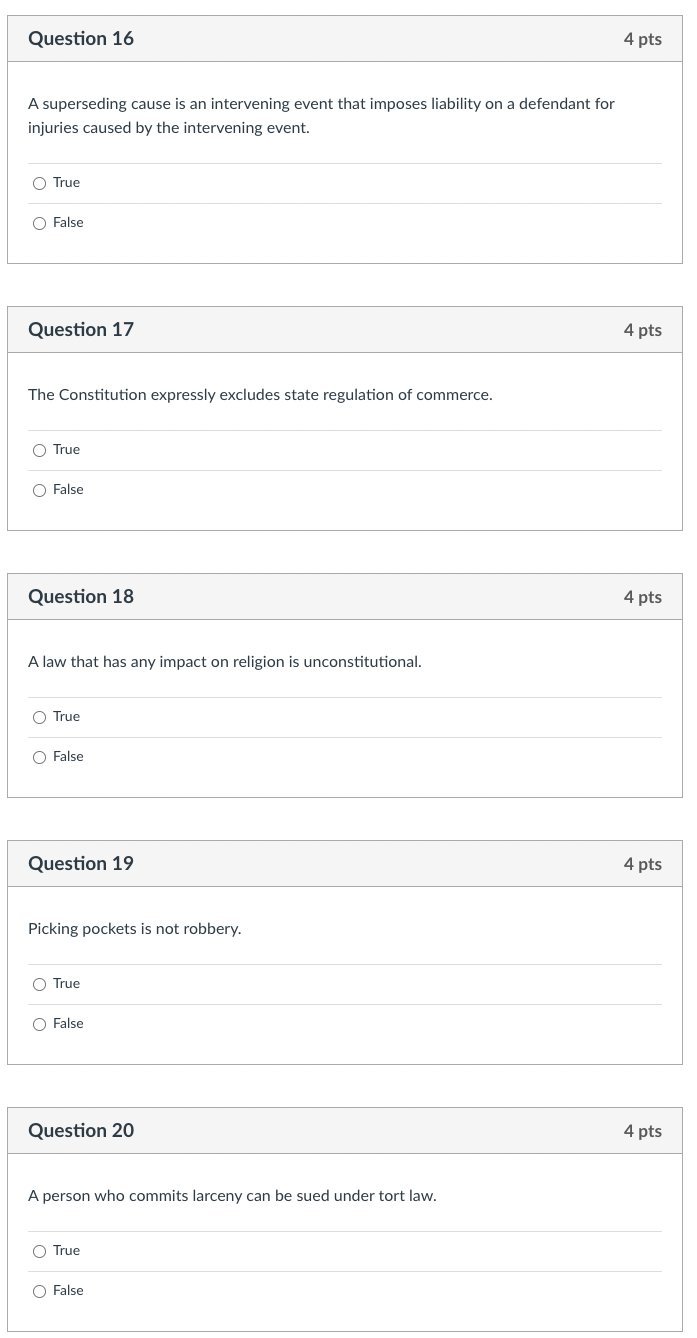Click the picking pockets question text
697x1338 pixels.
[134, 929]
